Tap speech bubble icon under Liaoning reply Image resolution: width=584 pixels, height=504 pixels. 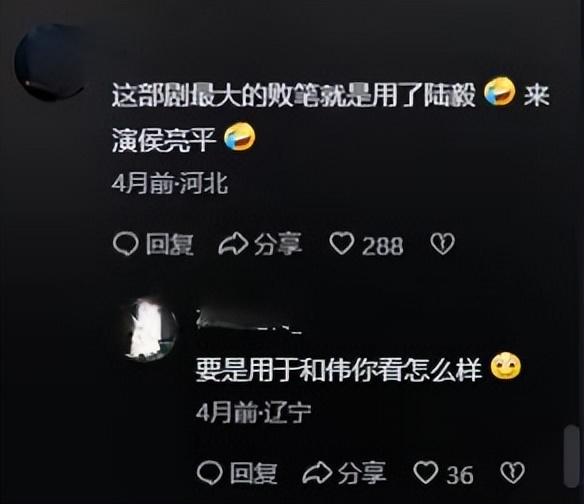pyautogui.click(x=210, y=473)
